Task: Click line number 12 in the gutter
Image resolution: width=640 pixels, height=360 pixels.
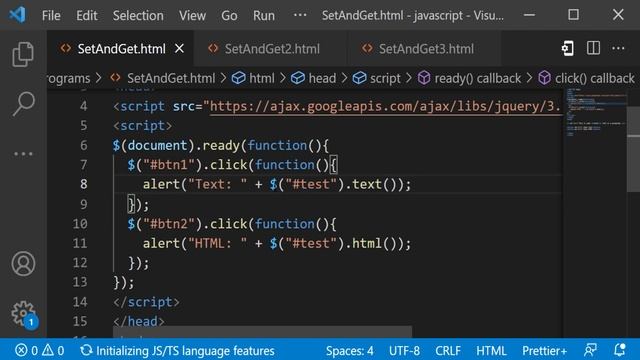Action: click(x=80, y=262)
